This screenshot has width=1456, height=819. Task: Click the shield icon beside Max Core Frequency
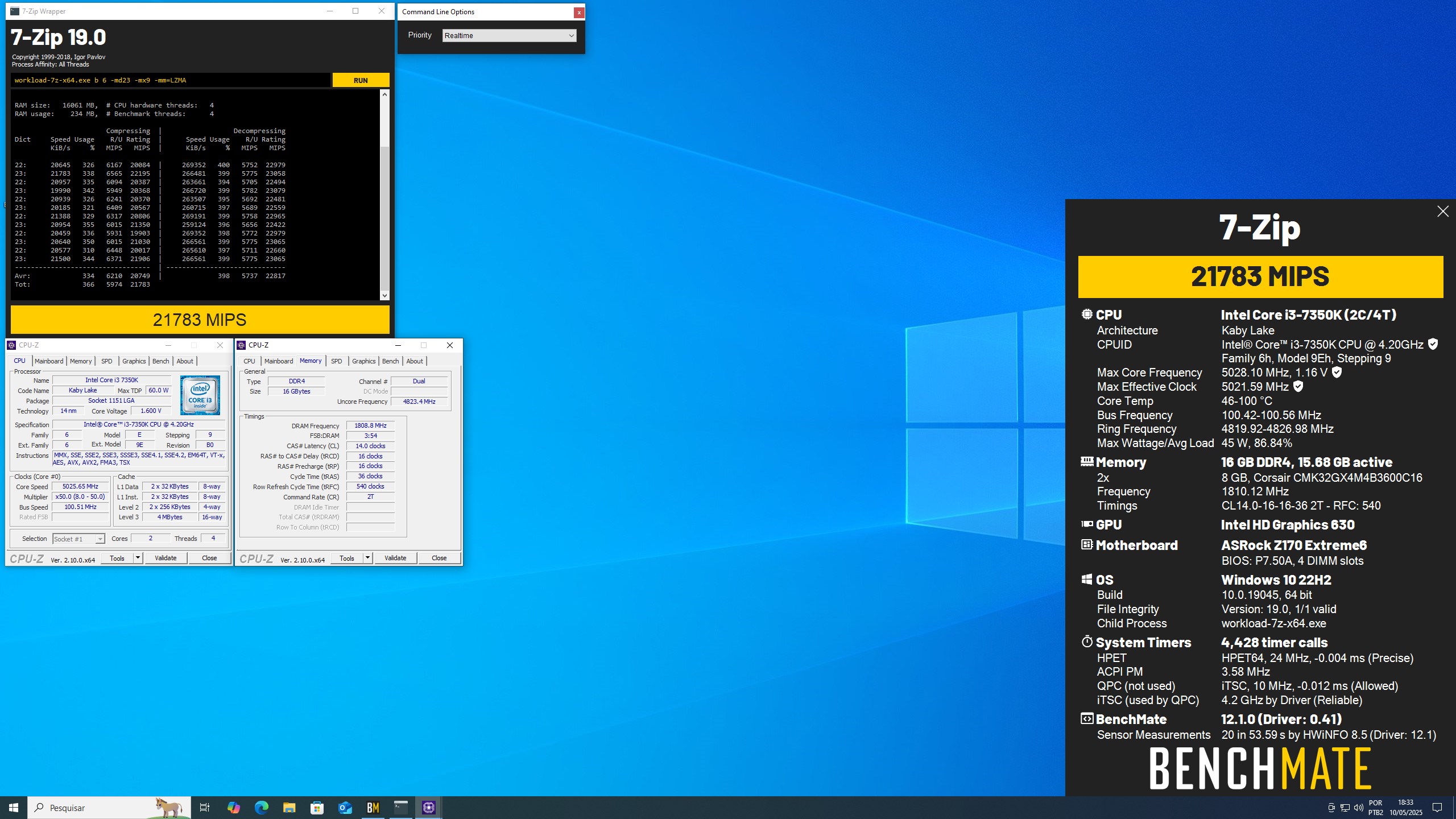coord(1337,372)
